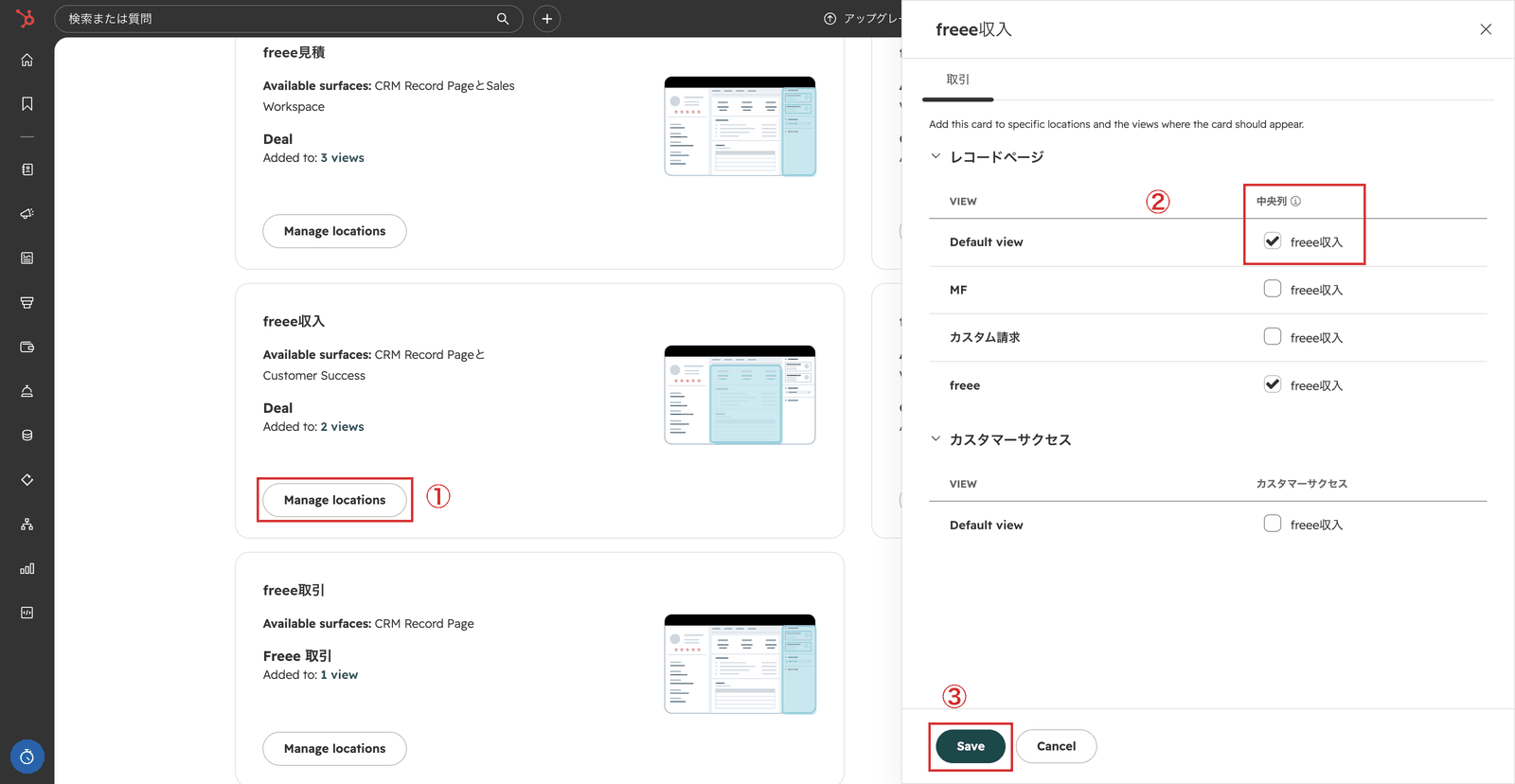Open the Reporting bar chart icon
This screenshot has width=1515, height=784.
[27, 568]
